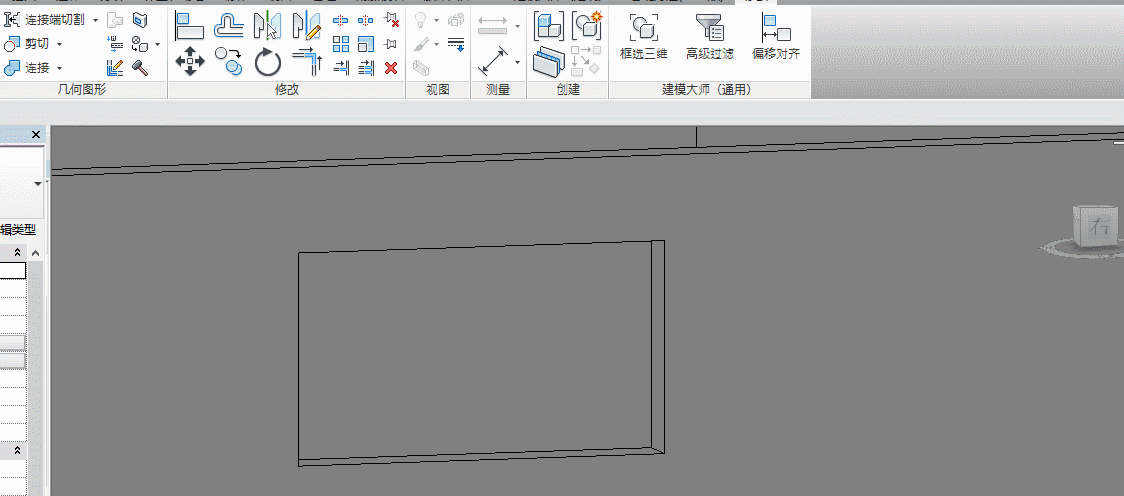The image size is (1124, 496).
Task: Select the Scale tool
Action: (366, 44)
